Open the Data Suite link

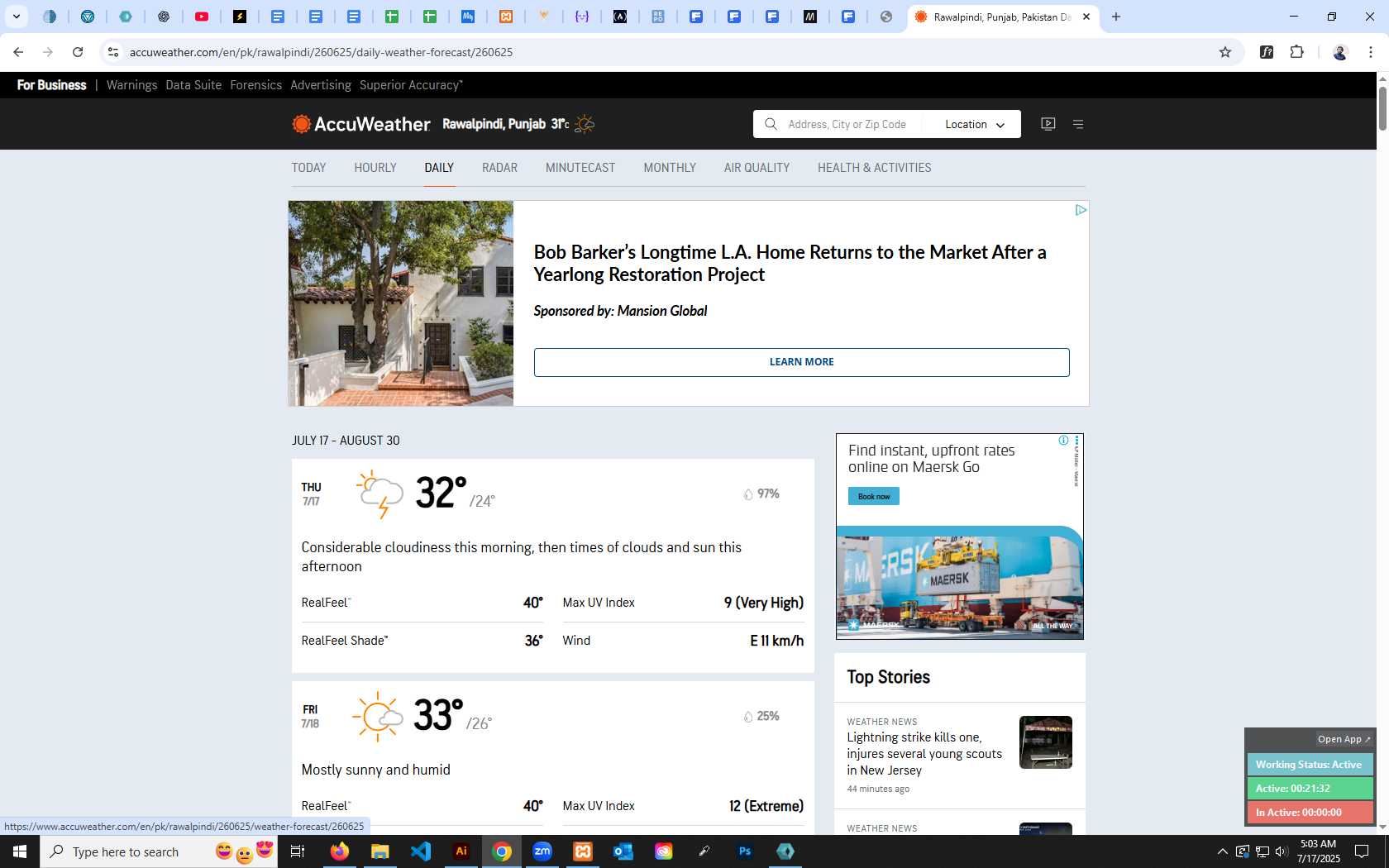click(x=193, y=85)
